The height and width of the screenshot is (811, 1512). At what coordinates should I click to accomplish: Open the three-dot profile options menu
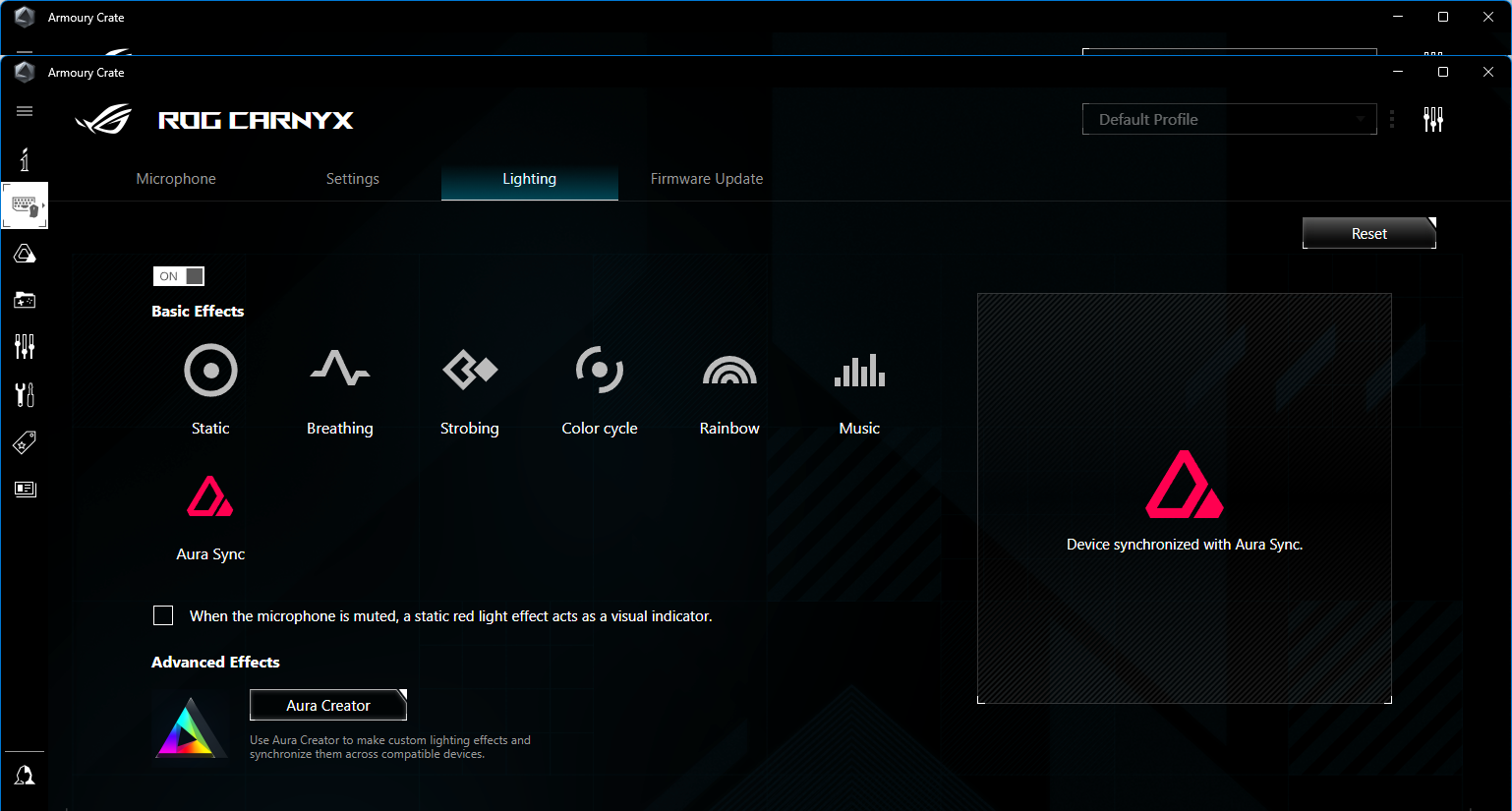coord(1392,120)
